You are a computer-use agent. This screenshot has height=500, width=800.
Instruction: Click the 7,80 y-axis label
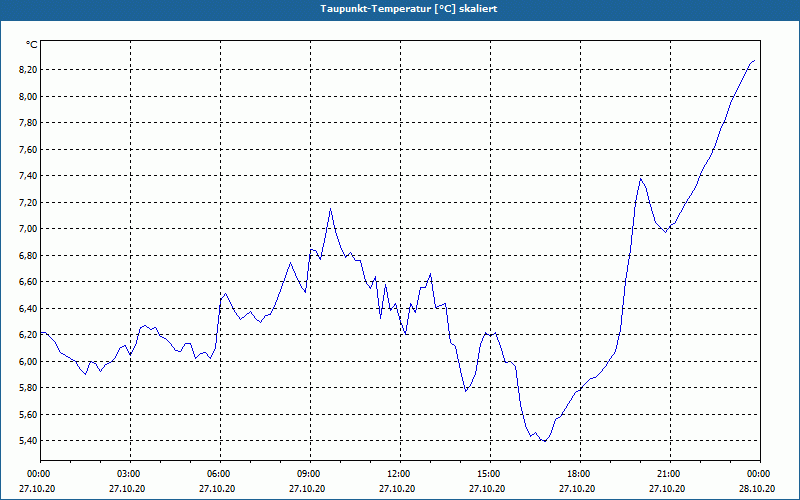(28, 122)
